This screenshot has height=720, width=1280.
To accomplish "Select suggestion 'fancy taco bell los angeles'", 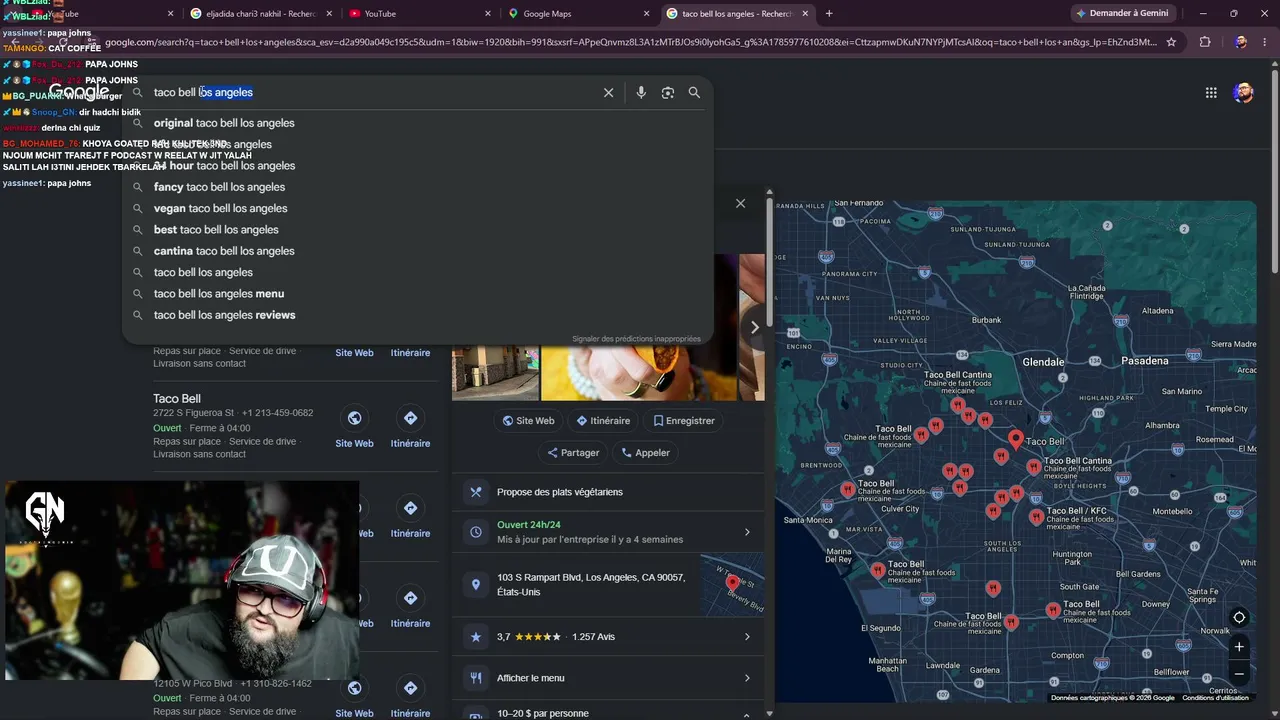I will [418, 187].
